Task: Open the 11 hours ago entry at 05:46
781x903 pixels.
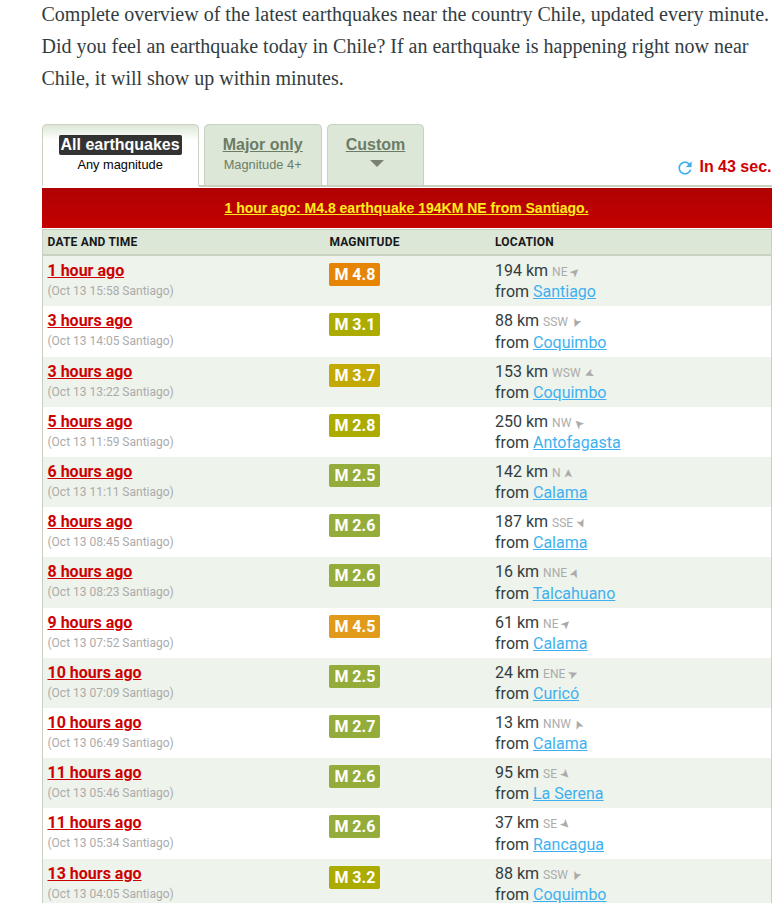Action: click(x=94, y=773)
